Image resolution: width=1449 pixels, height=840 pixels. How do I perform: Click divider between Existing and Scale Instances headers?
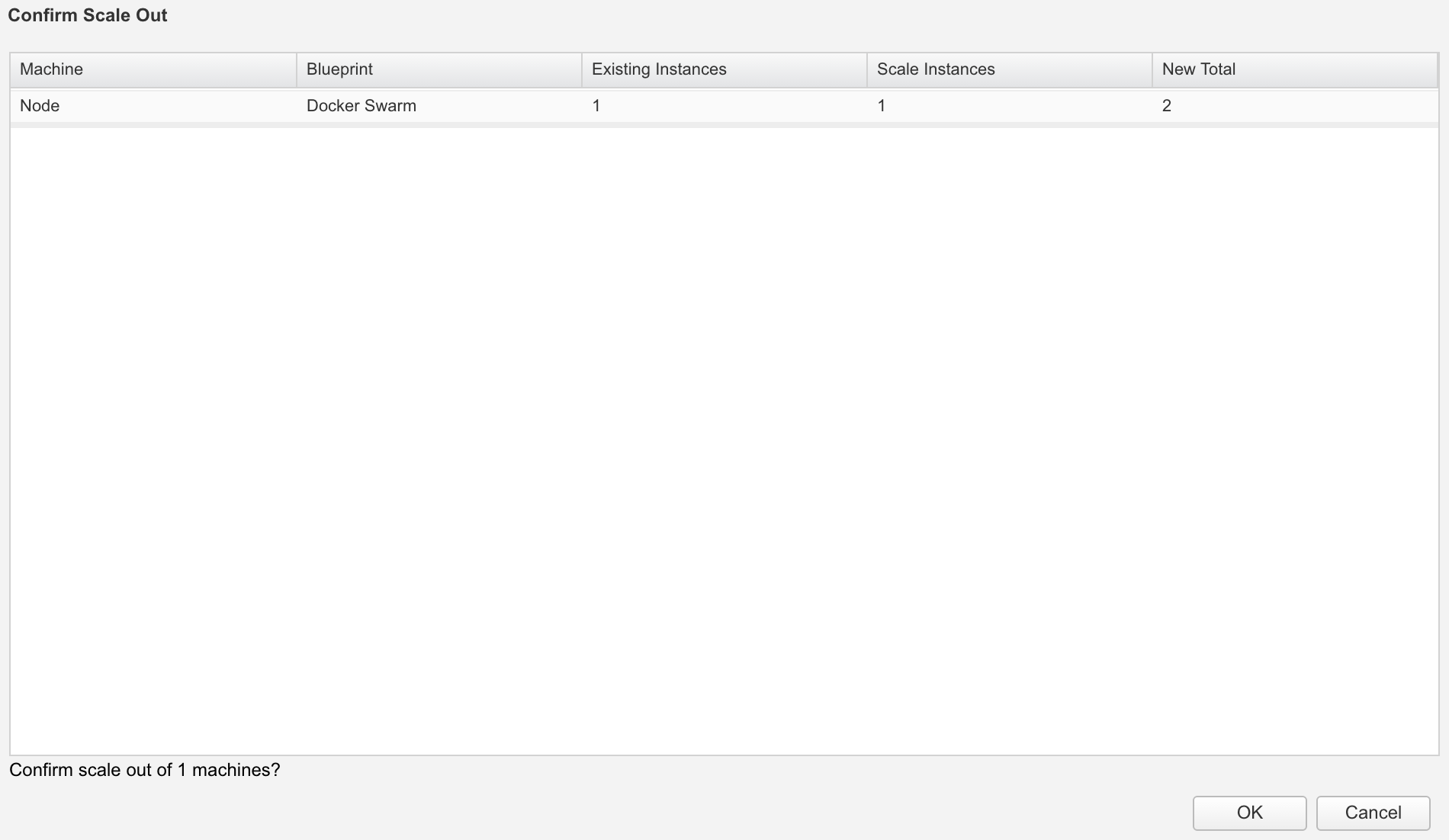[867, 69]
